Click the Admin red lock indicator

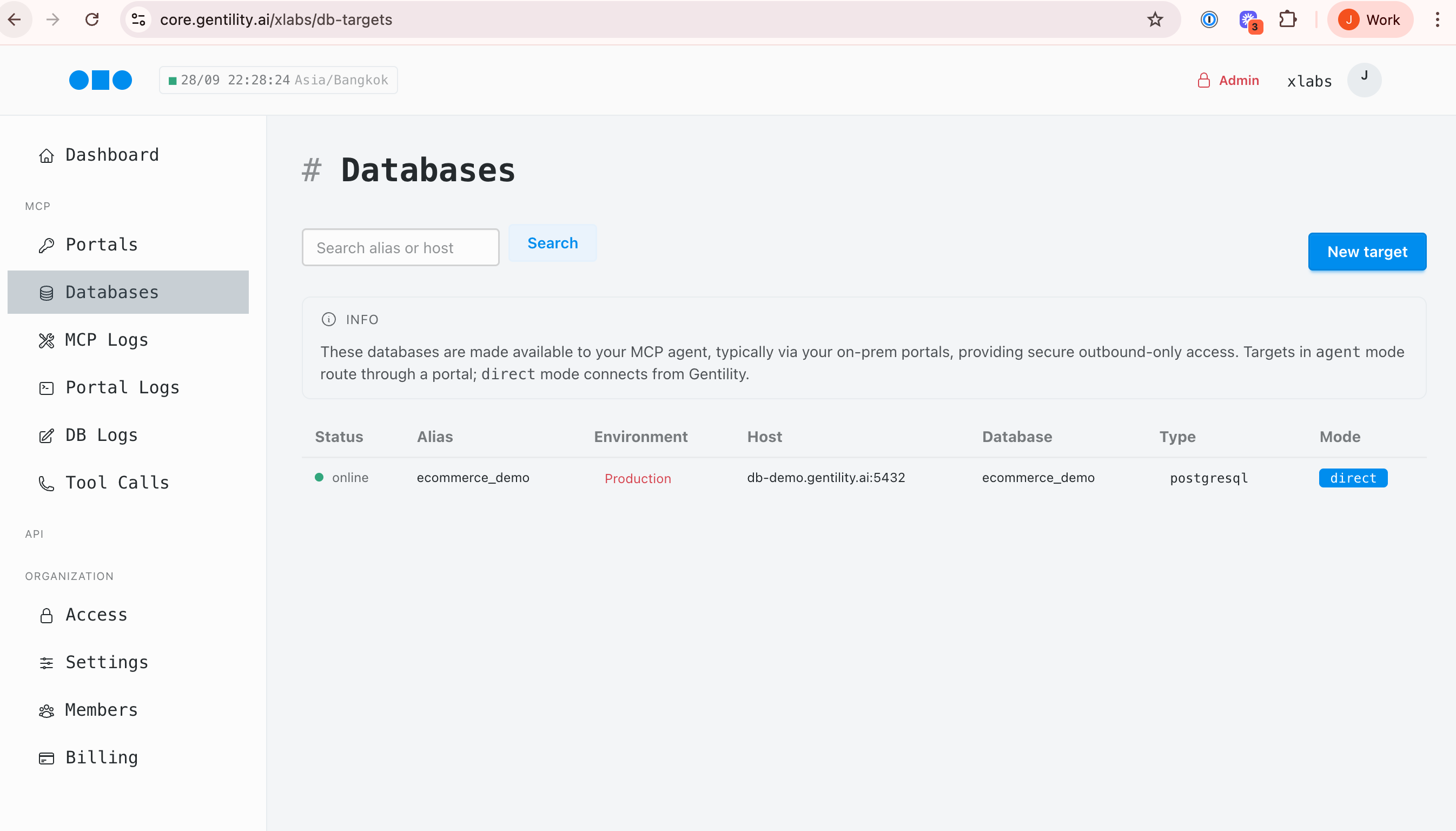[1204, 80]
